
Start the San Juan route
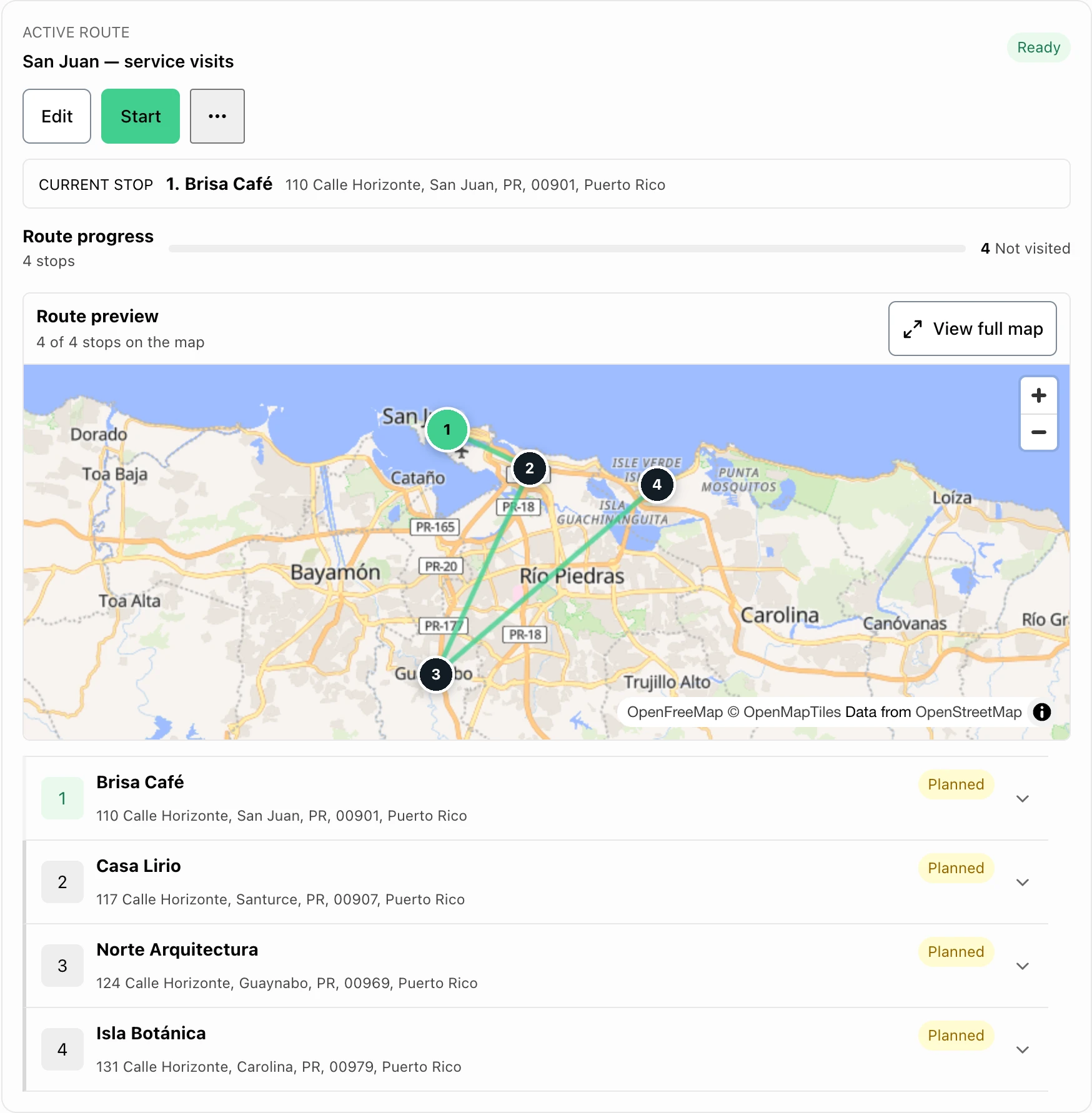(141, 116)
